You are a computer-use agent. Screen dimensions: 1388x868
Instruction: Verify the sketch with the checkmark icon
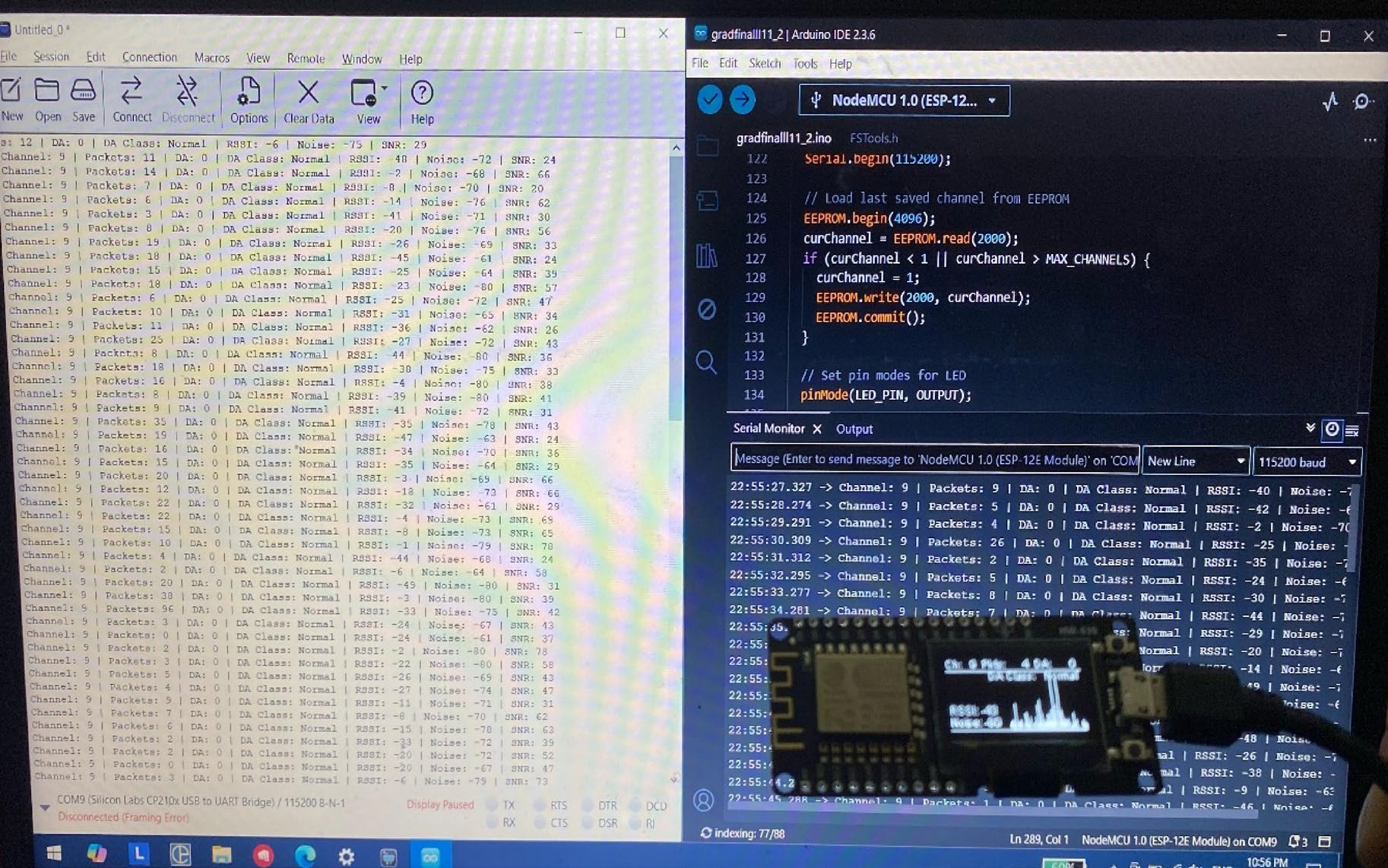click(709, 100)
